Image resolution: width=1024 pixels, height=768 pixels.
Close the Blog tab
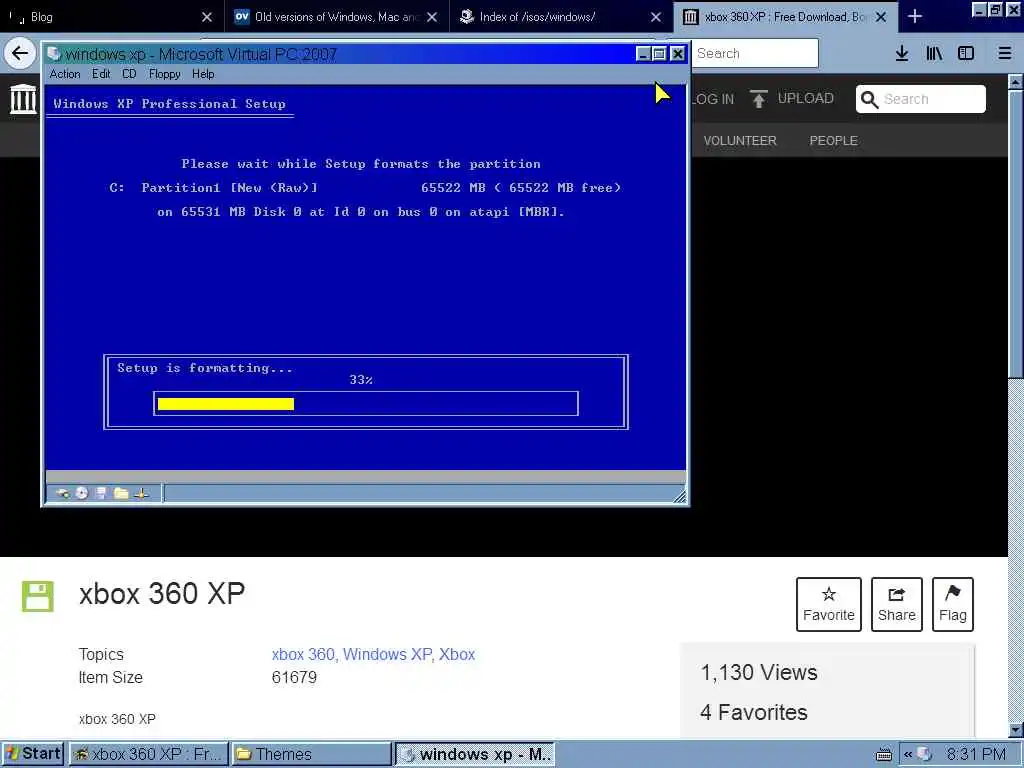(206, 17)
